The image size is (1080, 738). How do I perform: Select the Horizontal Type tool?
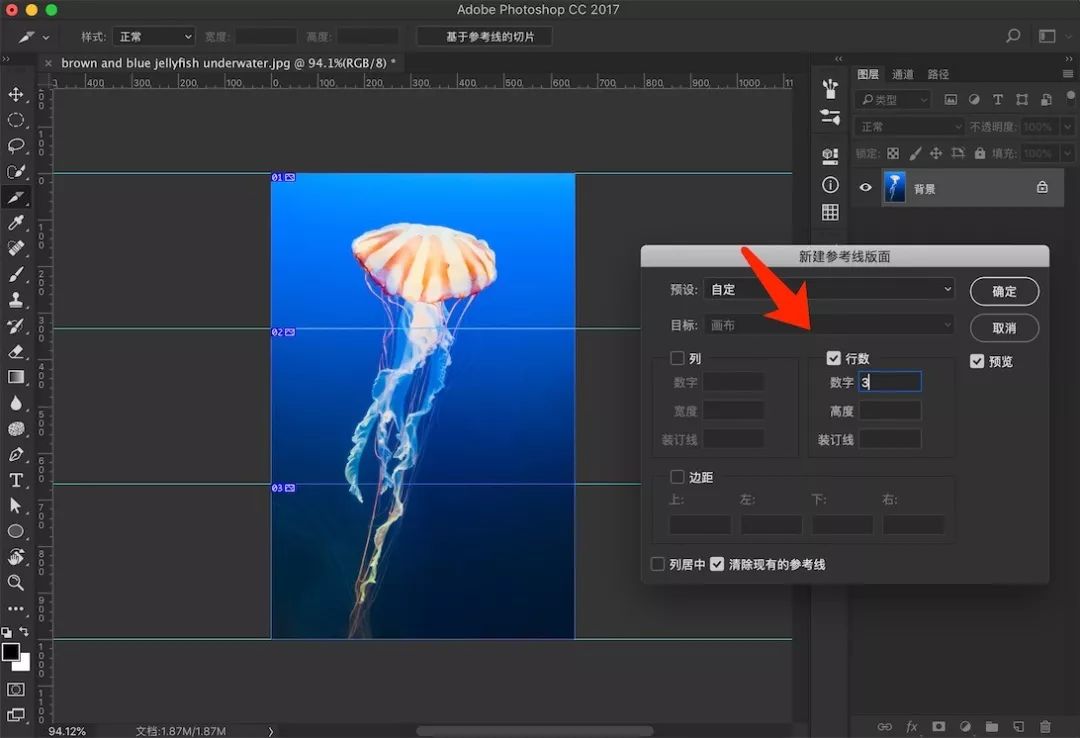(x=16, y=480)
